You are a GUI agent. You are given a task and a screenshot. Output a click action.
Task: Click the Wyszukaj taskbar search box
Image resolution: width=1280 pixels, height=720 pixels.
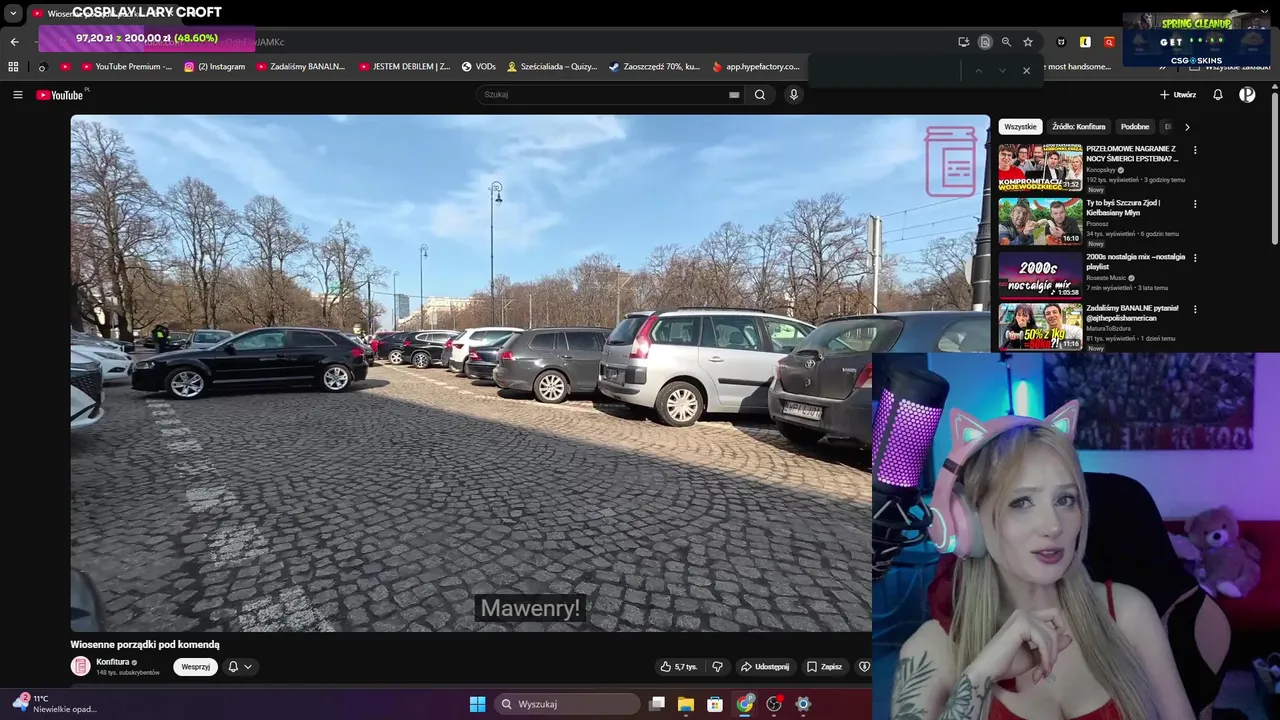(567, 704)
